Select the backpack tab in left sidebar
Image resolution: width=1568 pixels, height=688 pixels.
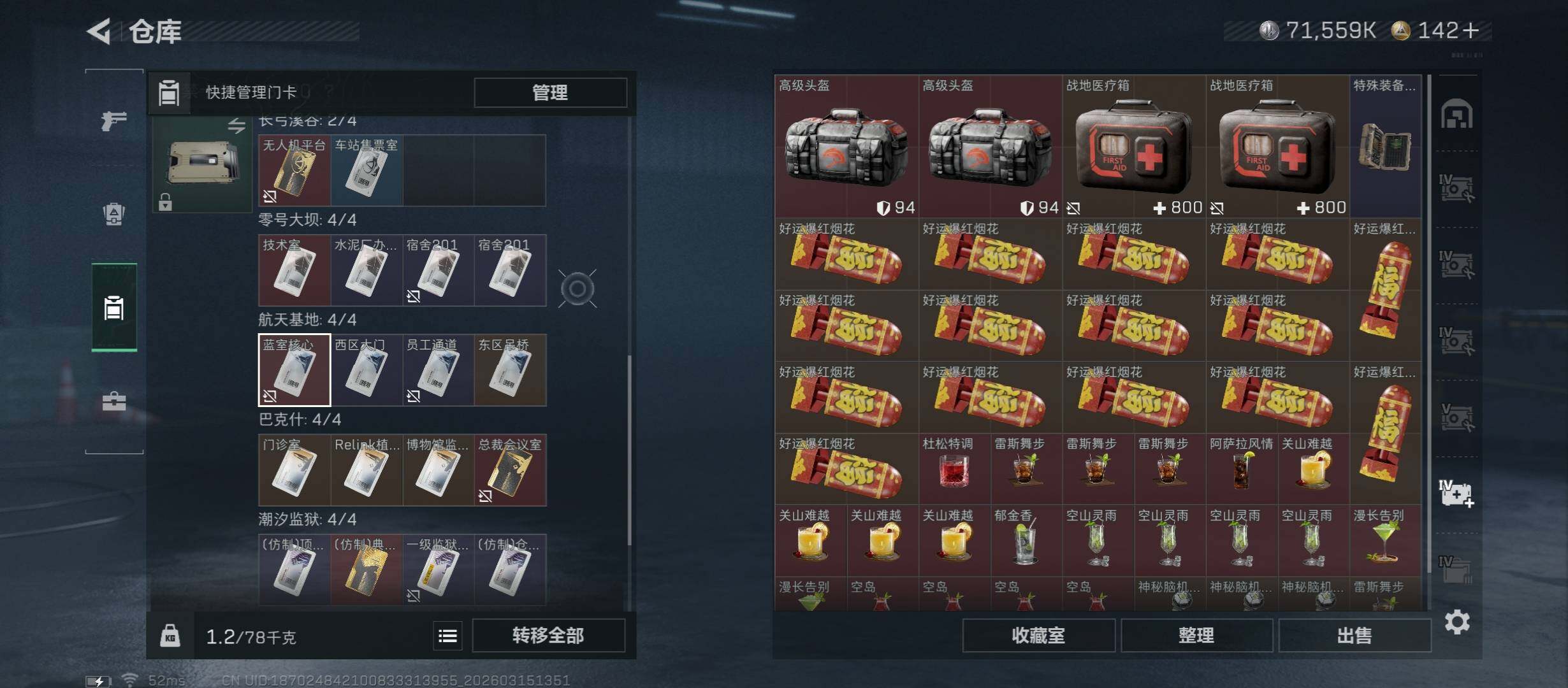tap(114, 213)
